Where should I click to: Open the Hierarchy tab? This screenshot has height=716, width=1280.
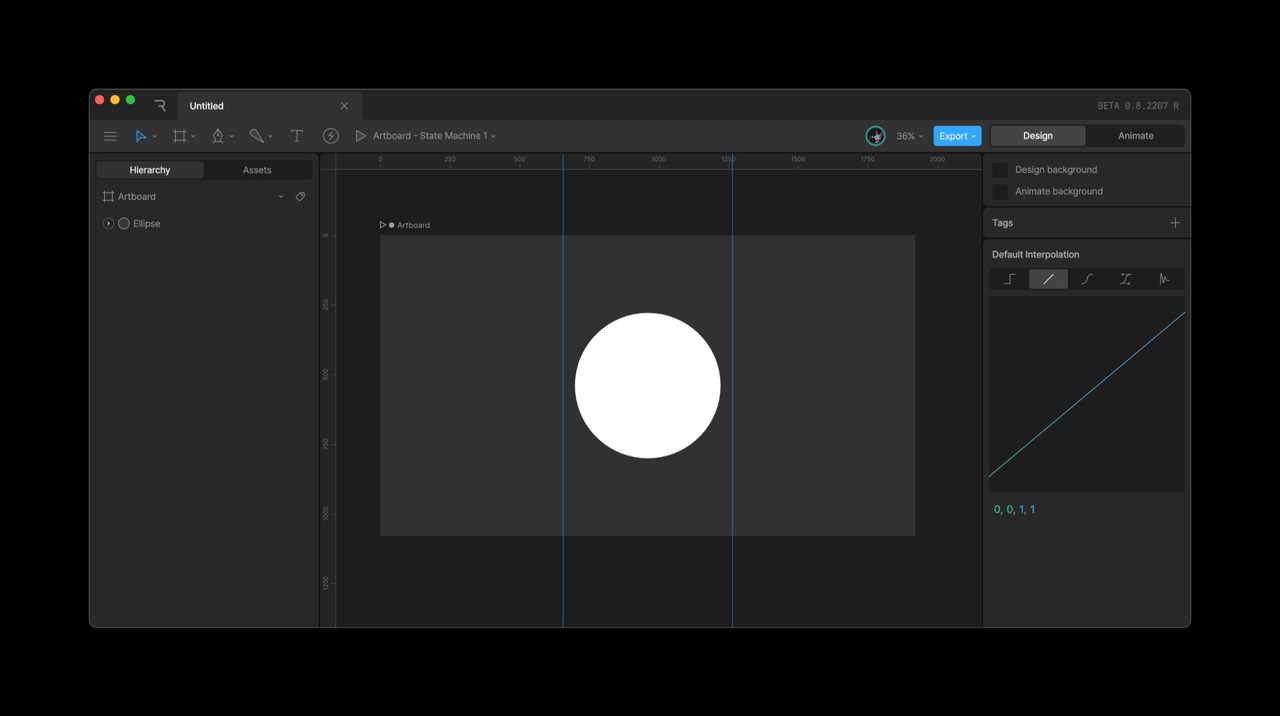[x=150, y=170]
